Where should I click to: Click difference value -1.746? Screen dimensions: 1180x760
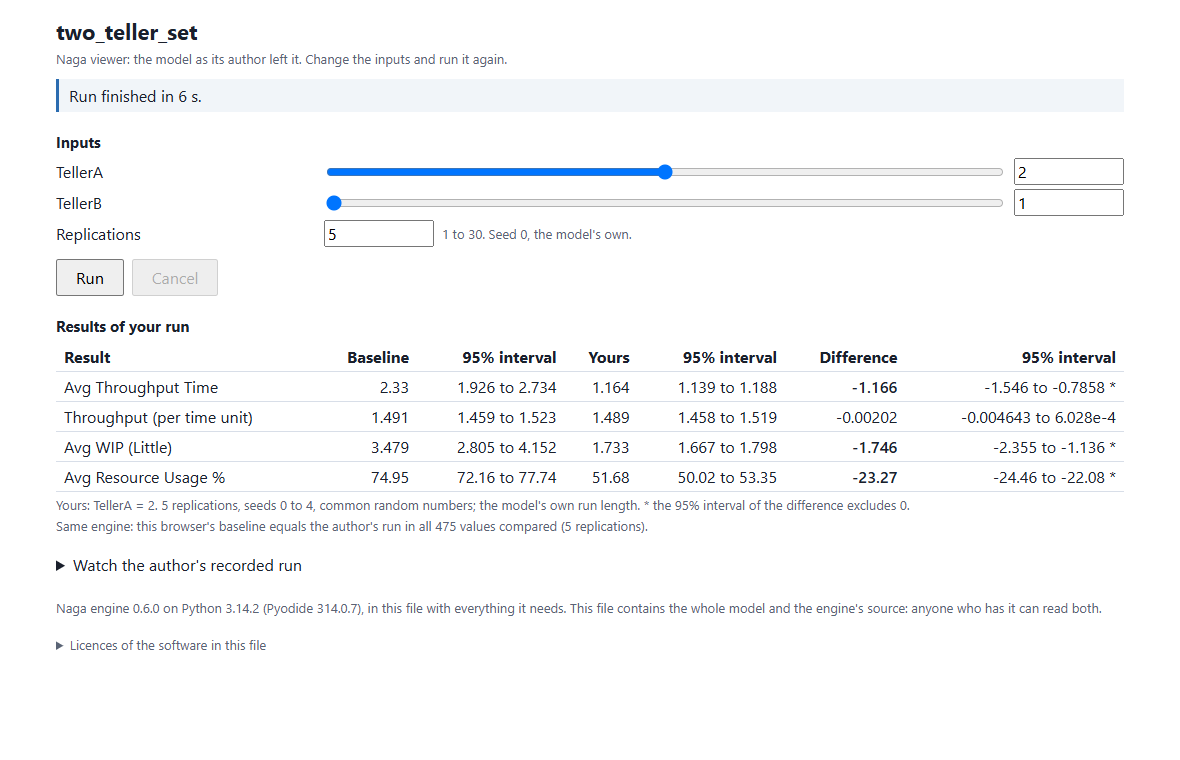point(874,448)
